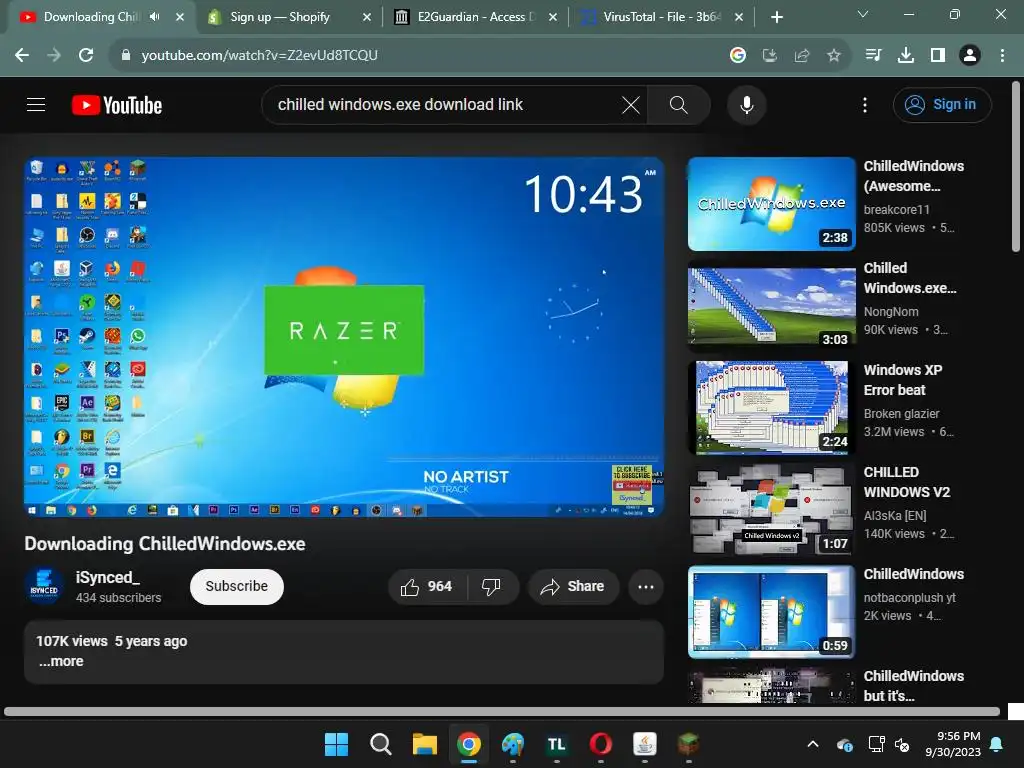Subscribe to the iSynced_ channel

click(236, 586)
